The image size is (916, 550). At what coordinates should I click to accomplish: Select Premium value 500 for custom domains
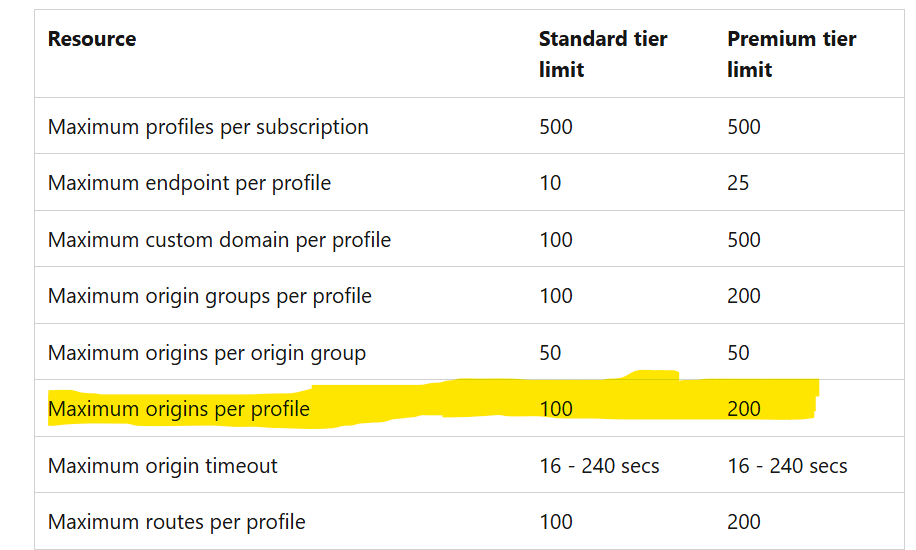[744, 240]
